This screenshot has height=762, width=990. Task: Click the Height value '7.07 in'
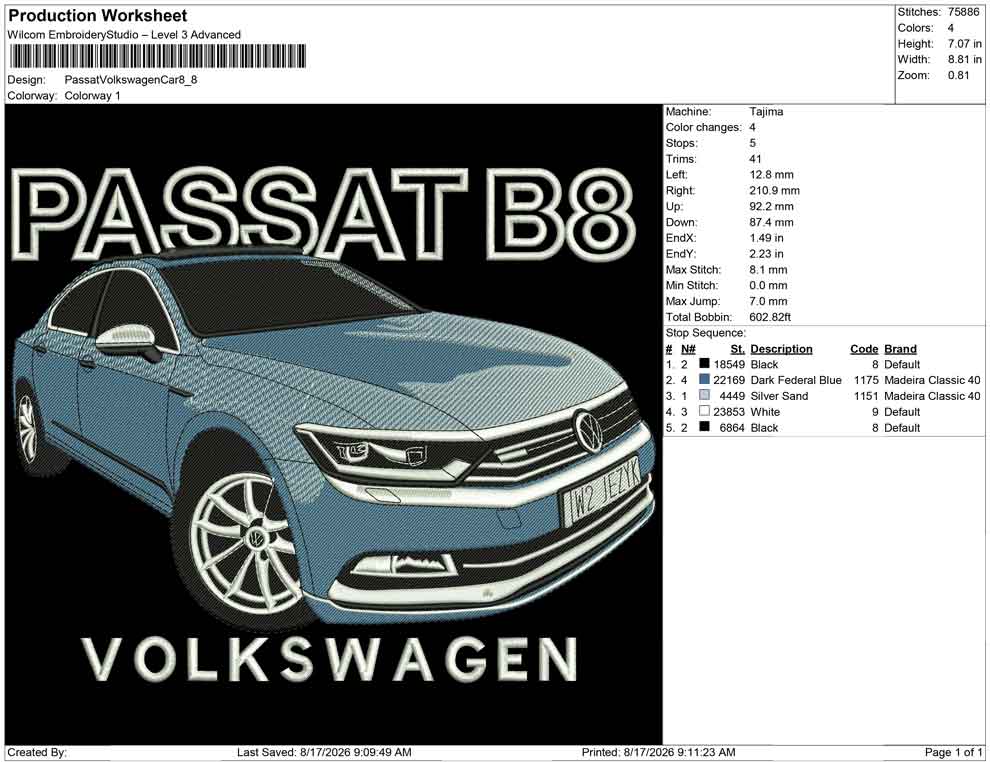(964, 44)
